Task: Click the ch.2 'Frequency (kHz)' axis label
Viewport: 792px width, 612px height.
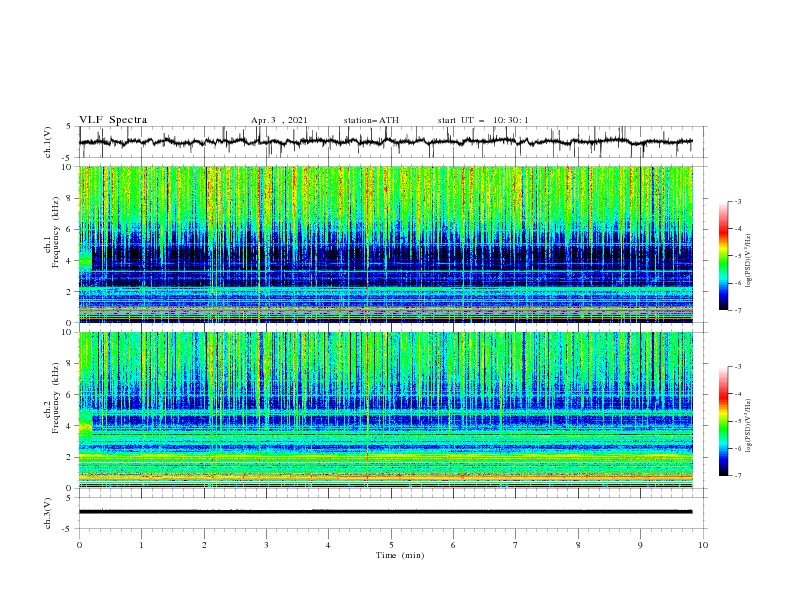Action: (56, 397)
